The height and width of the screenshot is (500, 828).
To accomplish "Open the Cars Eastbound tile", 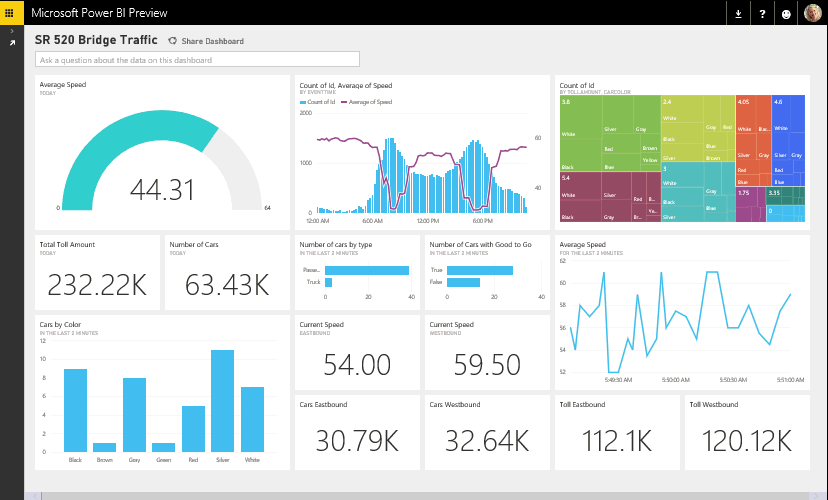I will pyautogui.click(x=357, y=432).
